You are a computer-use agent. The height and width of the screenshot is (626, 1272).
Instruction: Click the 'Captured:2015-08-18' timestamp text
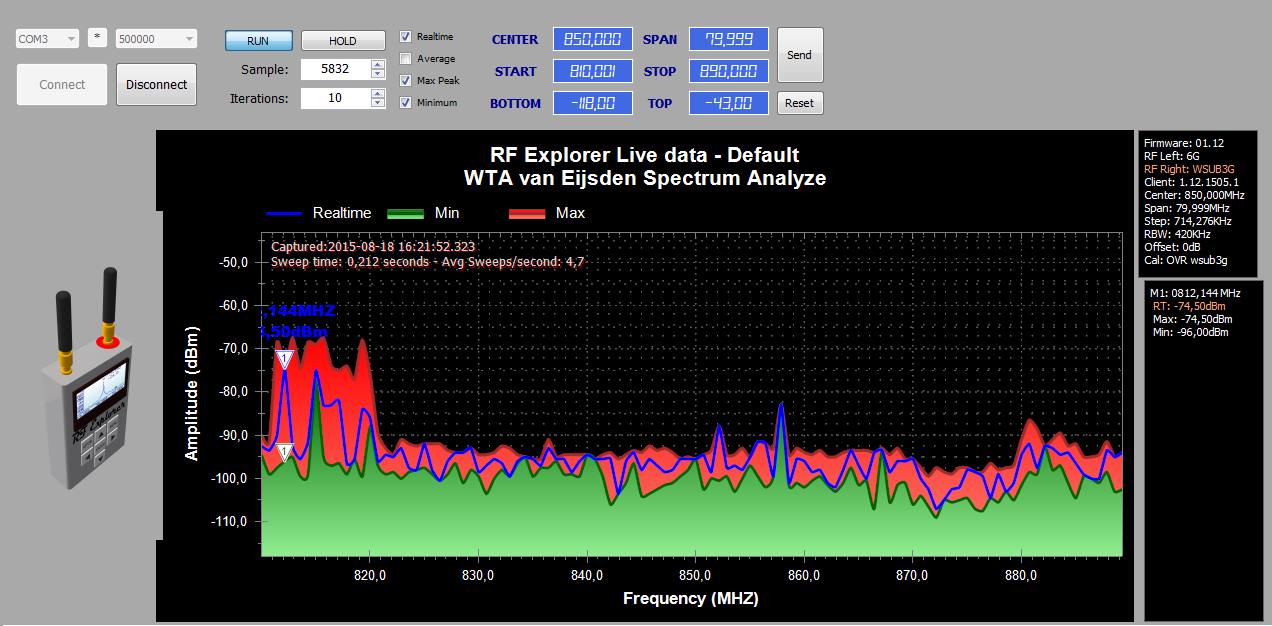373,246
